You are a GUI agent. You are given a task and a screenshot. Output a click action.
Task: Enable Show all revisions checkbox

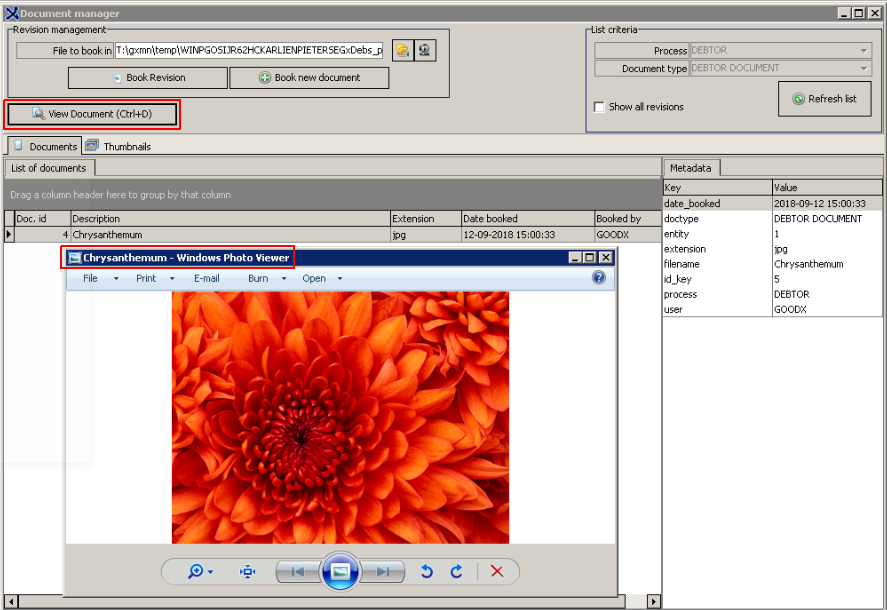tap(599, 107)
